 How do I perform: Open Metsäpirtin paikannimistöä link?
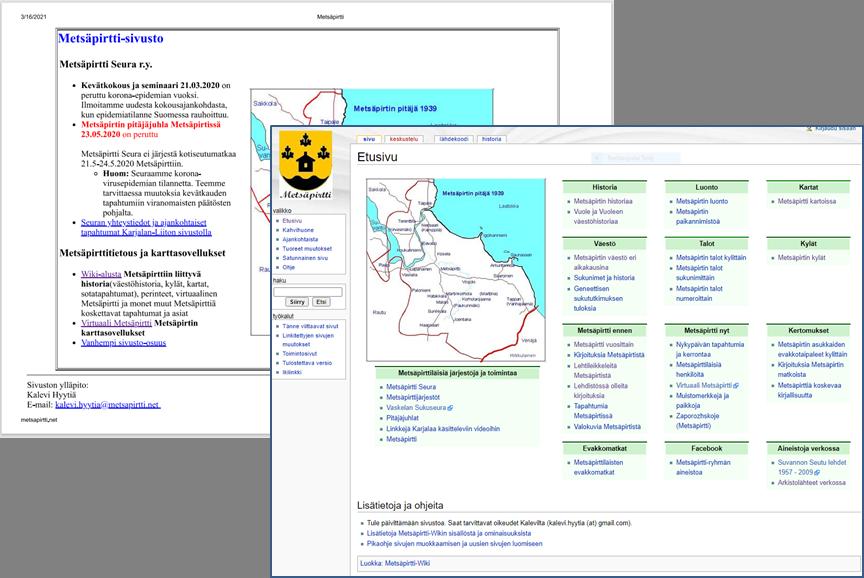698,217
